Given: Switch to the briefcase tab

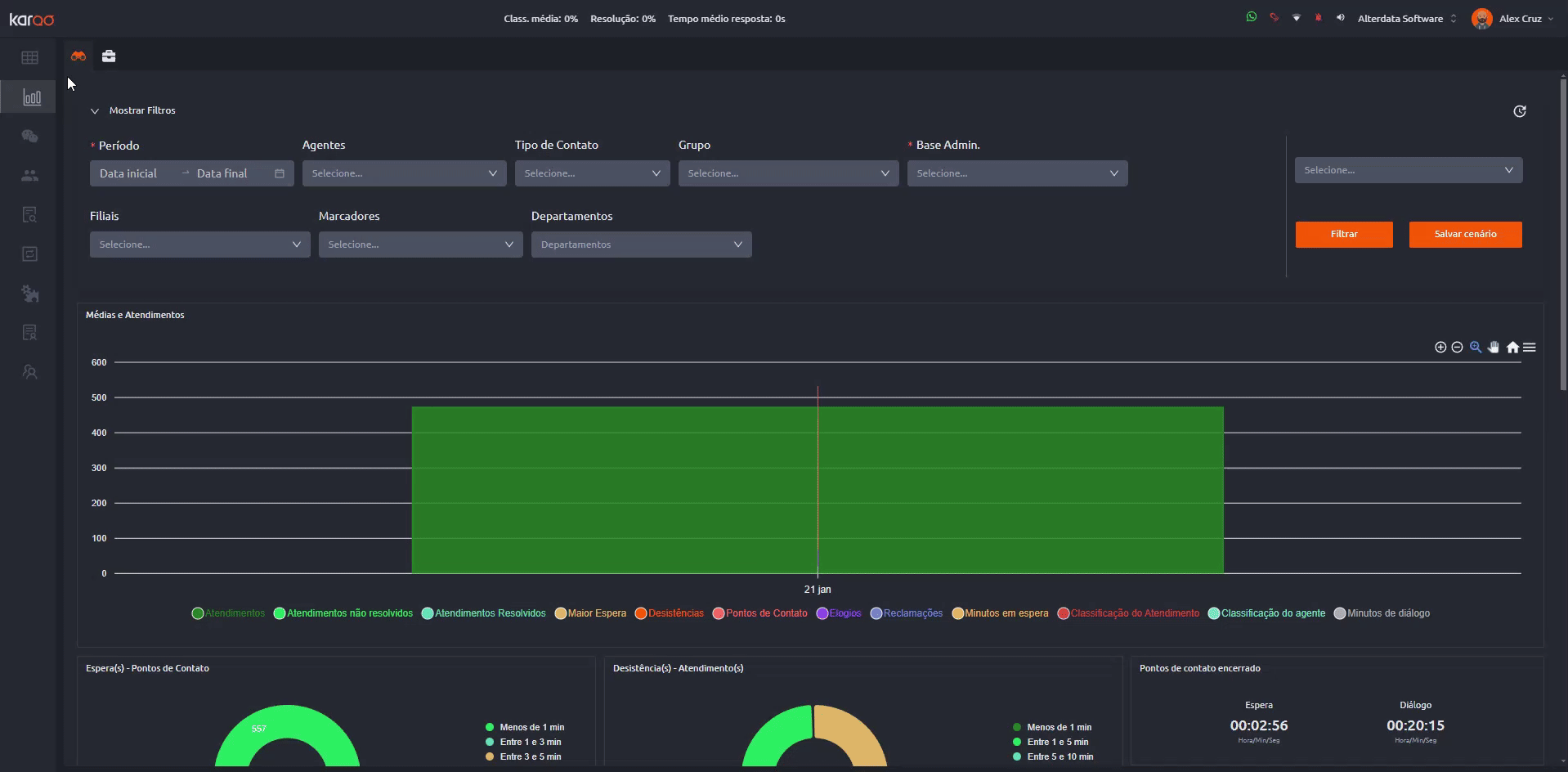Looking at the screenshot, I should pyautogui.click(x=109, y=56).
